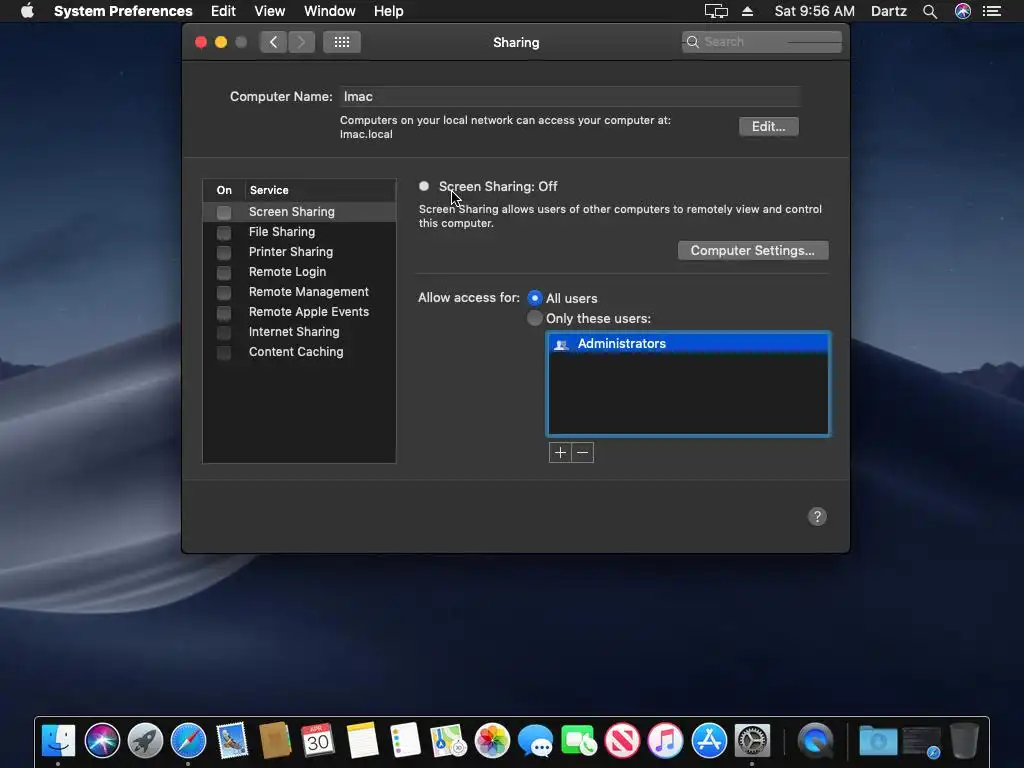
Task: Click Siri icon in the menu bar
Action: pos(963,11)
